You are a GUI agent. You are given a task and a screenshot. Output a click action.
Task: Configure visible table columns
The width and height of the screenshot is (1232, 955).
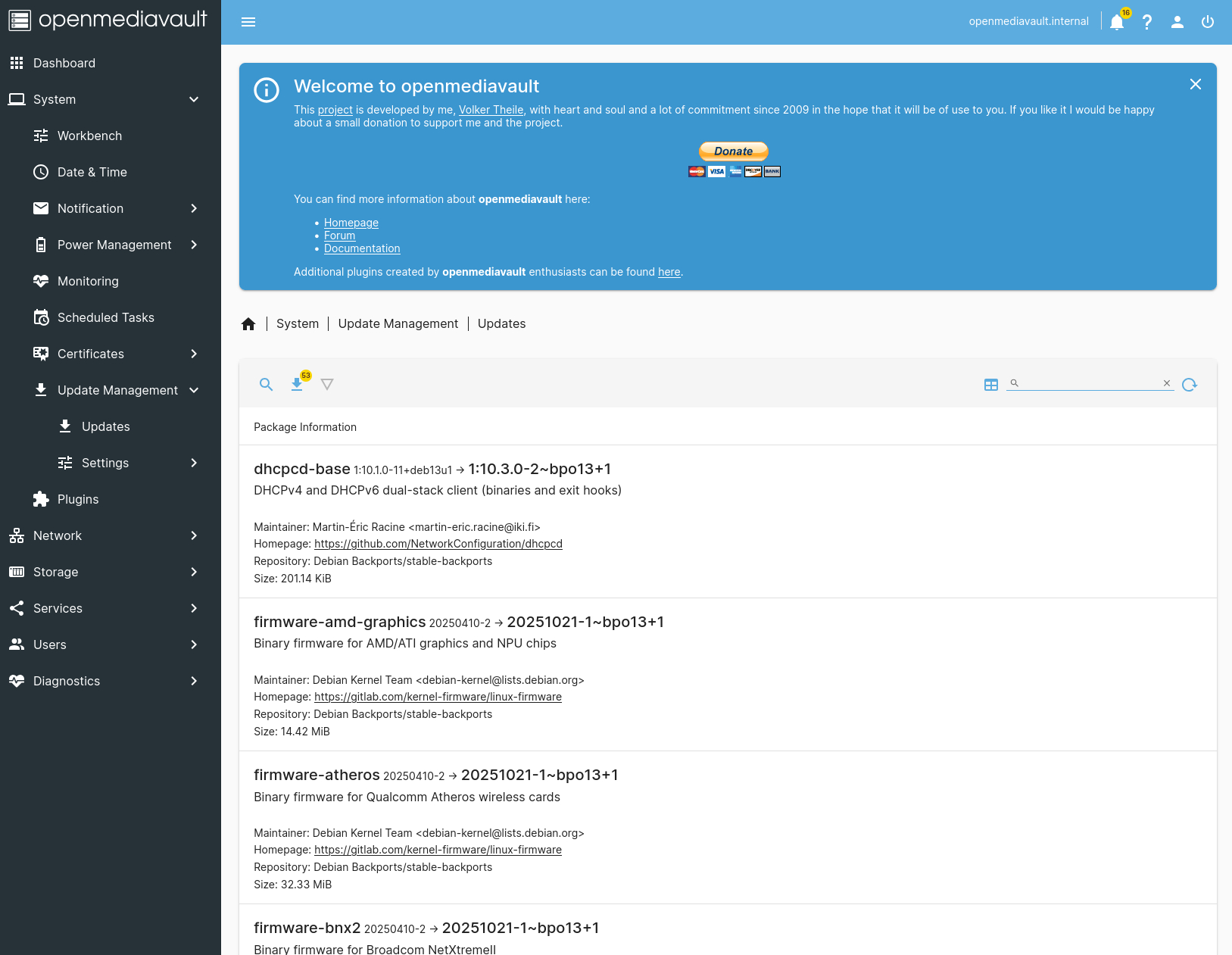click(991, 384)
